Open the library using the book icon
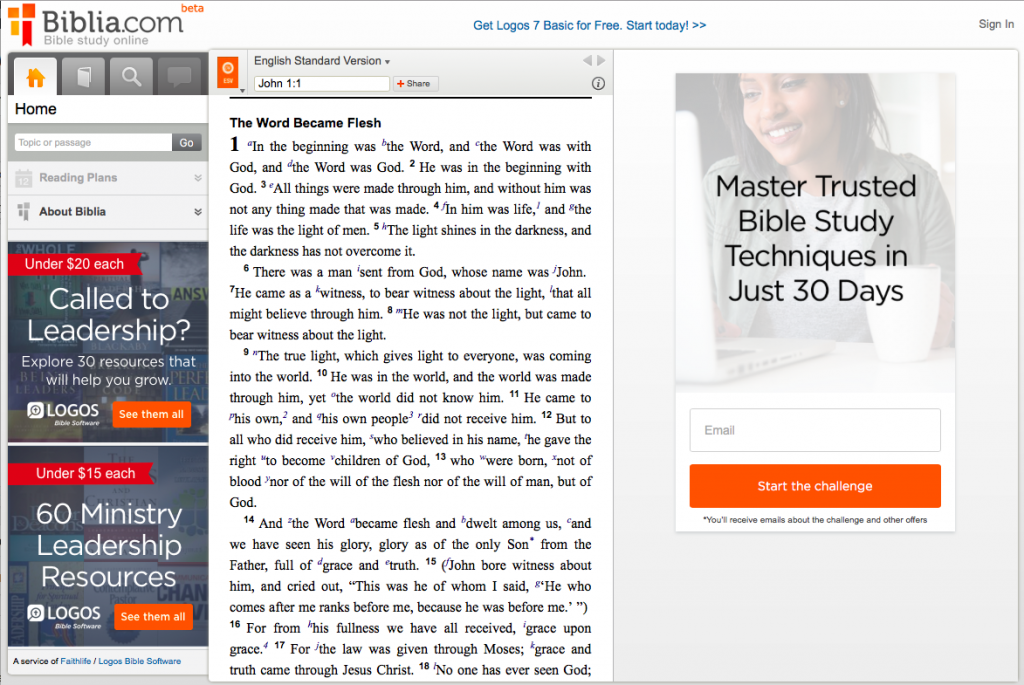The width and height of the screenshot is (1024, 685). pos(84,75)
